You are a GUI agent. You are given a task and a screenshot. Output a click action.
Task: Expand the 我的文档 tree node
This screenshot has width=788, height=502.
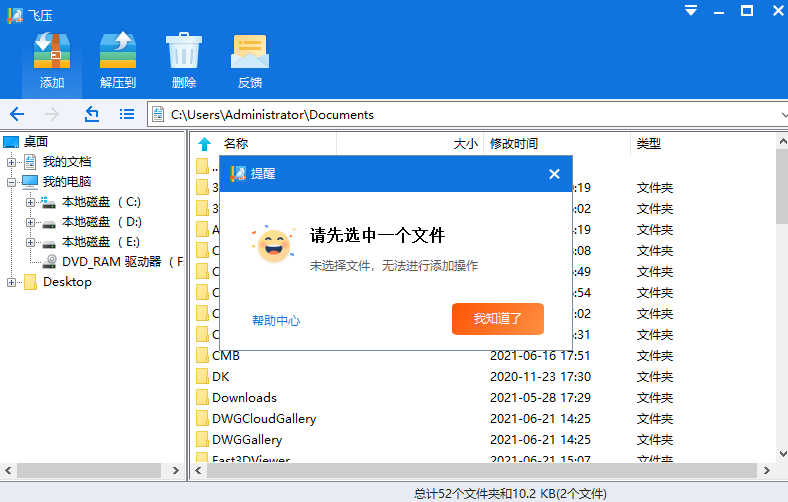point(11,162)
